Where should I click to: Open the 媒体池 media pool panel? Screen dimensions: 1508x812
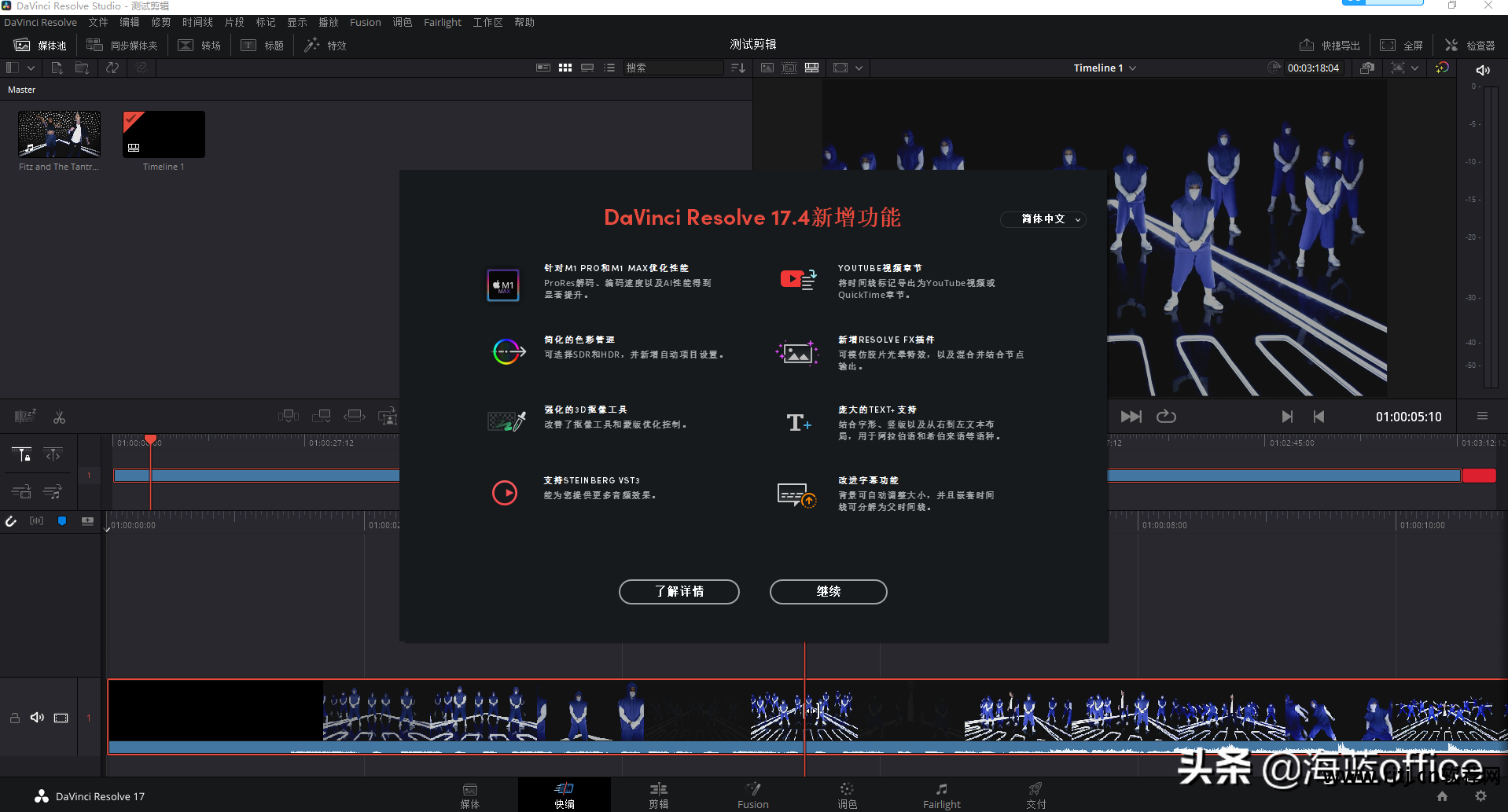40,46
